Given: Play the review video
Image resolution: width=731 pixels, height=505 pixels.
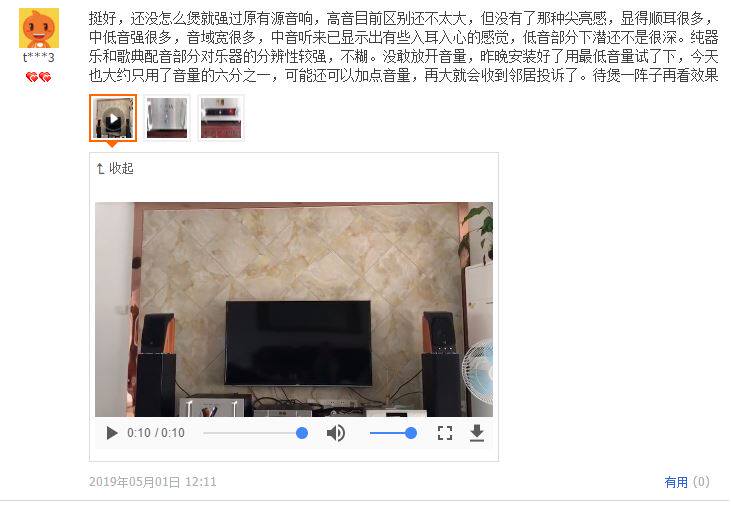Looking at the screenshot, I should point(112,433).
